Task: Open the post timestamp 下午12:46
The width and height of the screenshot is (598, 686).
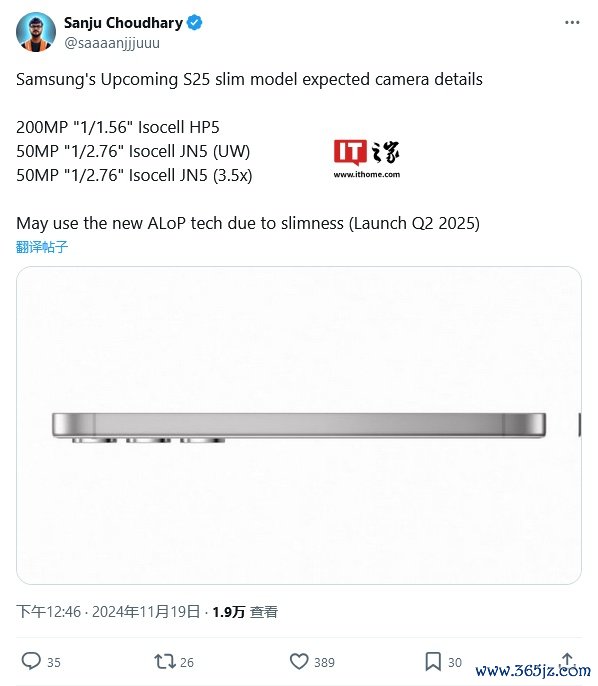Action: 49,612
